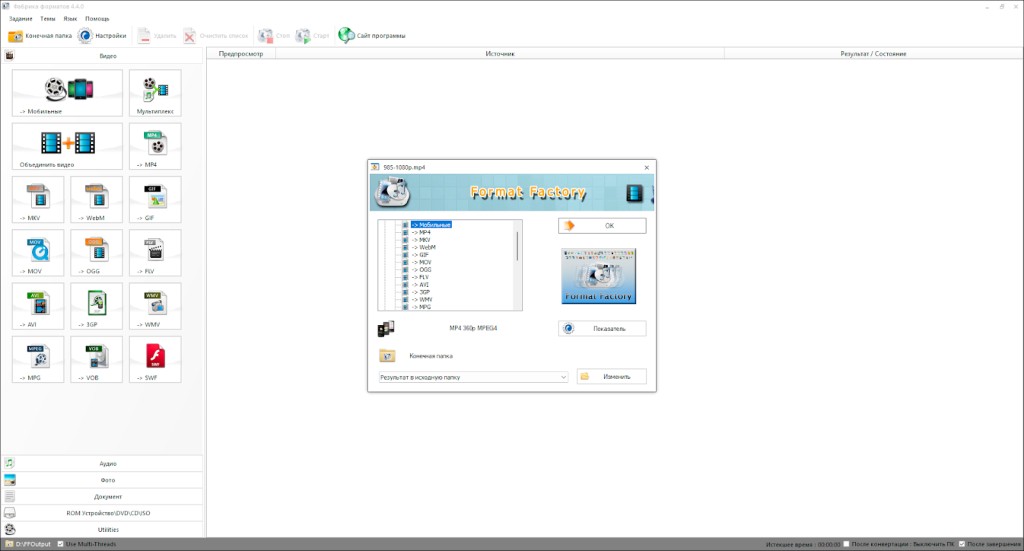This screenshot has width=1024, height=551.
Task: Choose the -> OGG format tile
Action: point(96,253)
